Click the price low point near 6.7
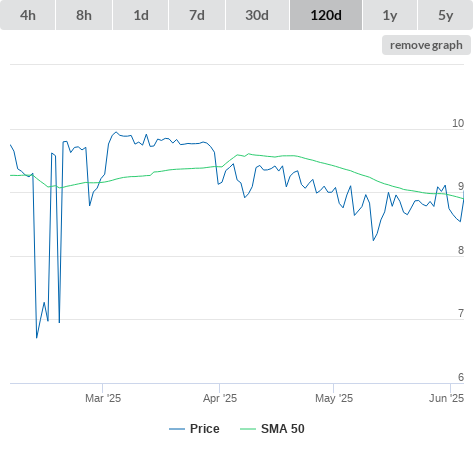Viewport: 474px width, 455px height. pyautogui.click(x=37, y=338)
